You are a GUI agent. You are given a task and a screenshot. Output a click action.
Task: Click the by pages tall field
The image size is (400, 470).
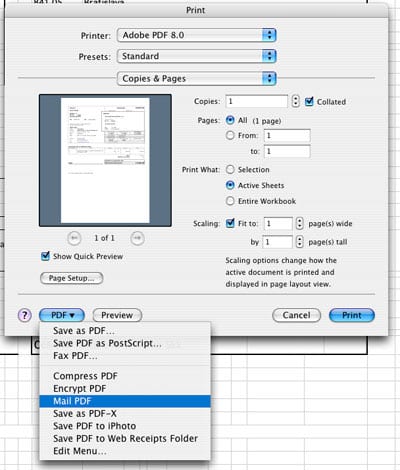(277, 242)
